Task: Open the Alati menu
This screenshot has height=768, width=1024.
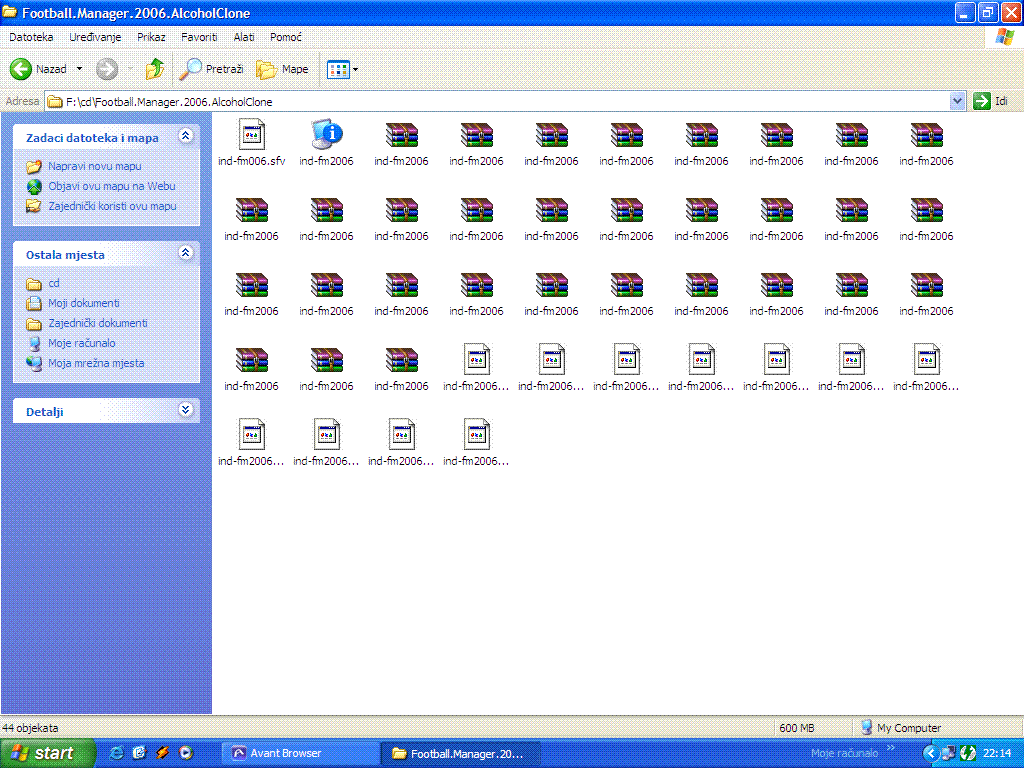Action: pyautogui.click(x=244, y=37)
